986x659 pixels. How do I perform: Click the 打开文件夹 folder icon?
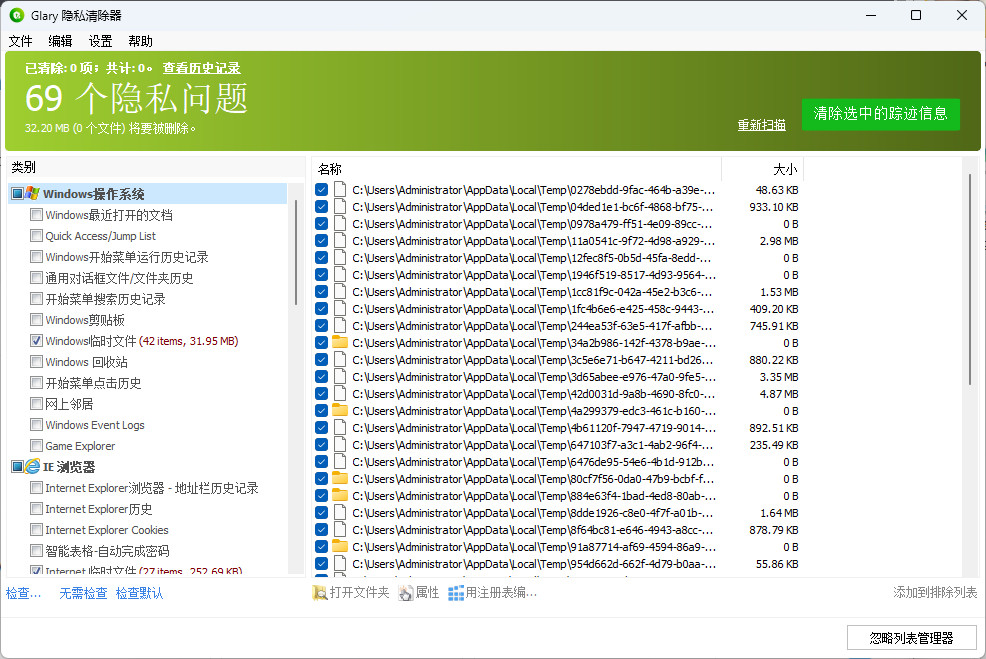click(x=319, y=592)
